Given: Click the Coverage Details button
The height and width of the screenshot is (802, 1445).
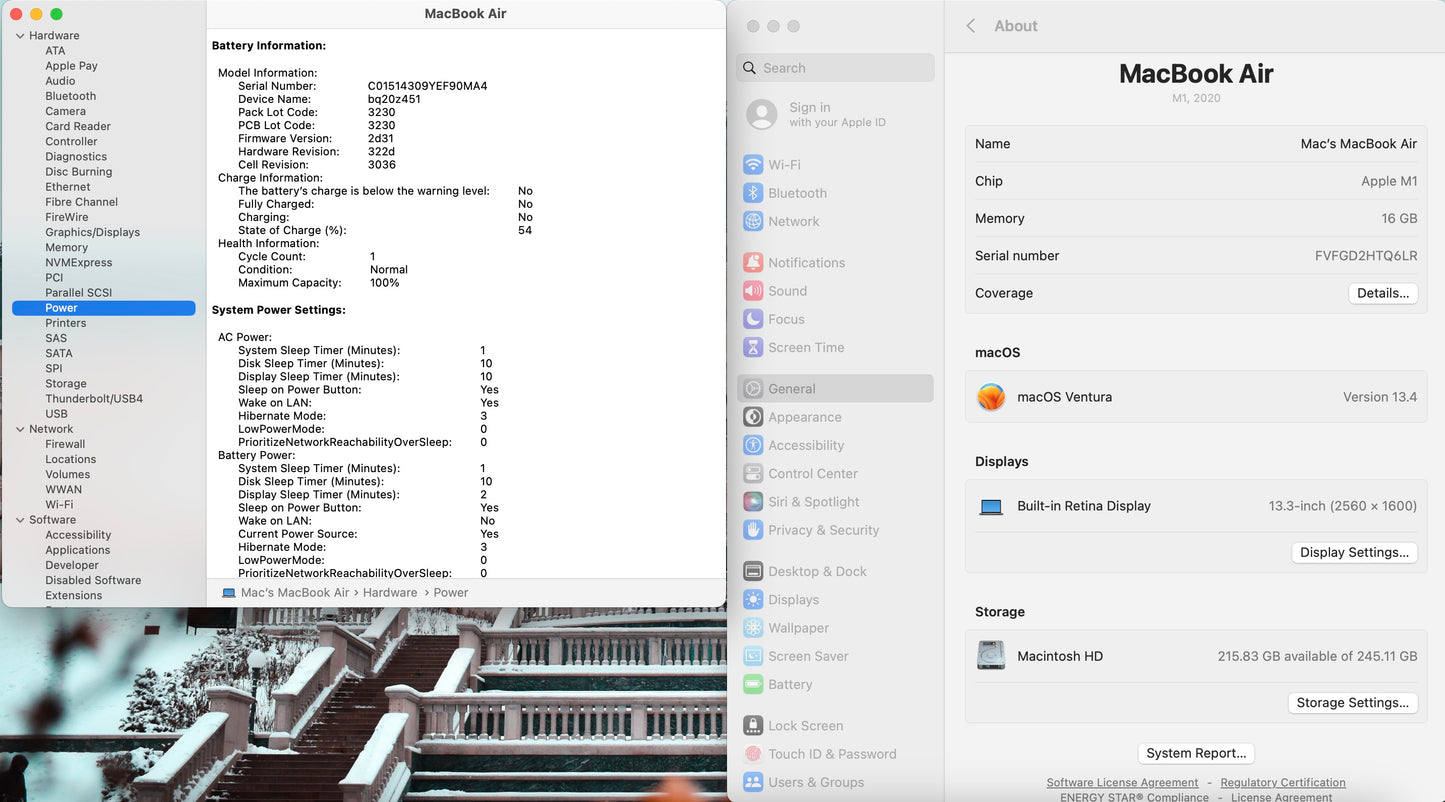Looking at the screenshot, I should coord(1383,293).
